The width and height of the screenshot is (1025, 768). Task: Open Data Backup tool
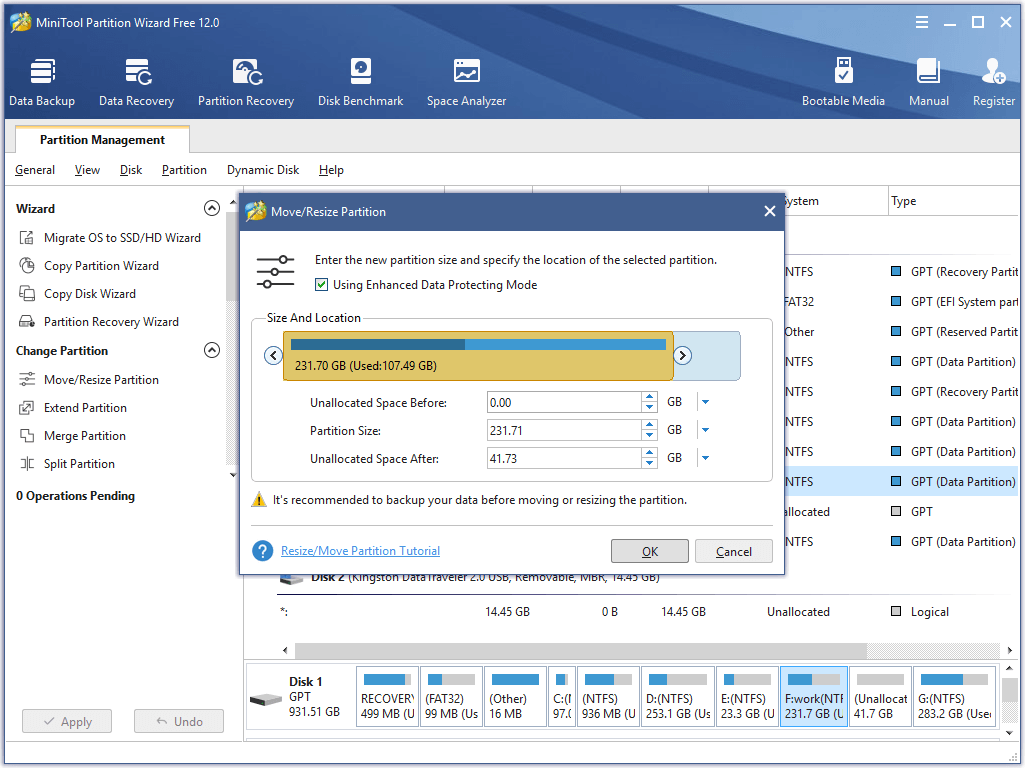[x=42, y=82]
